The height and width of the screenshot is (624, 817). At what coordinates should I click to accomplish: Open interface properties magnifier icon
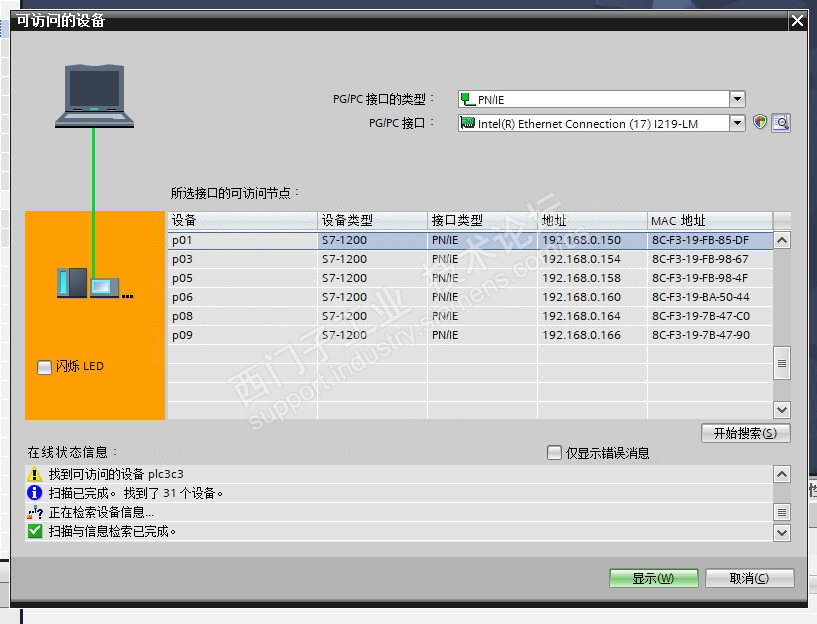pyautogui.click(x=781, y=123)
